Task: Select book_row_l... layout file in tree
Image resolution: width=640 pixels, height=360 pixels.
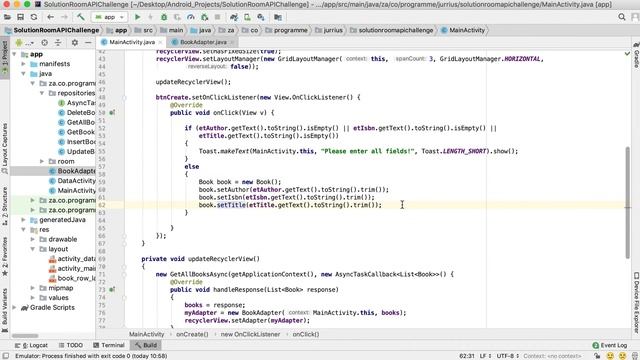Action: [x=72, y=278]
